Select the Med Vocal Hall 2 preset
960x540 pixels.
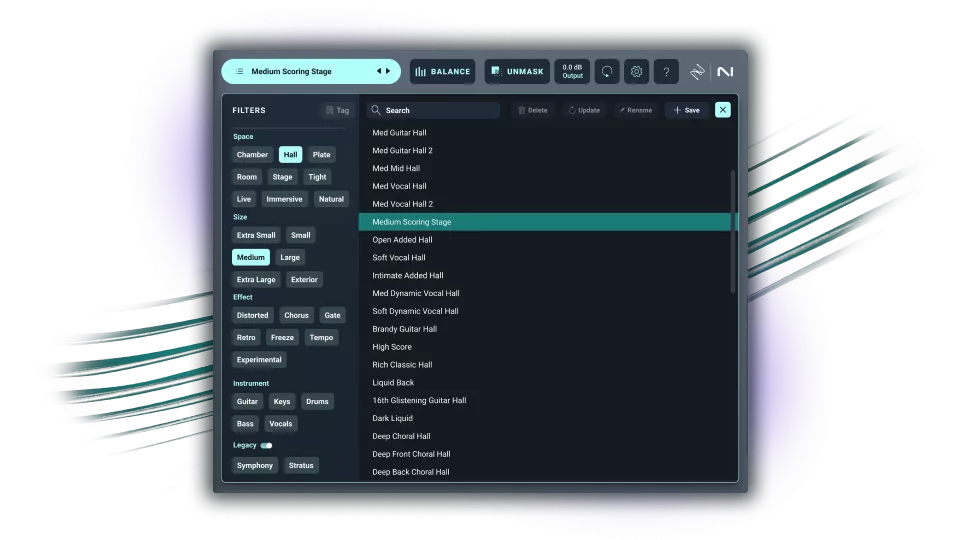point(545,204)
